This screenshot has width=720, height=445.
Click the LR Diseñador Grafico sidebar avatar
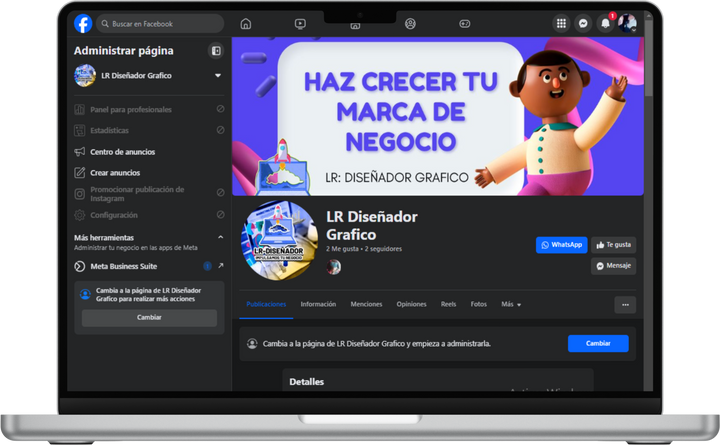(x=85, y=75)
